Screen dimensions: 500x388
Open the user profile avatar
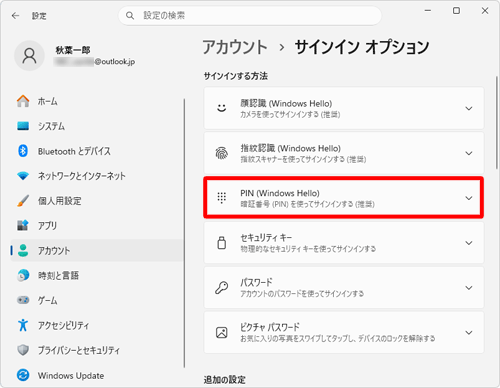pyautogui.click(x=29, y=56)
